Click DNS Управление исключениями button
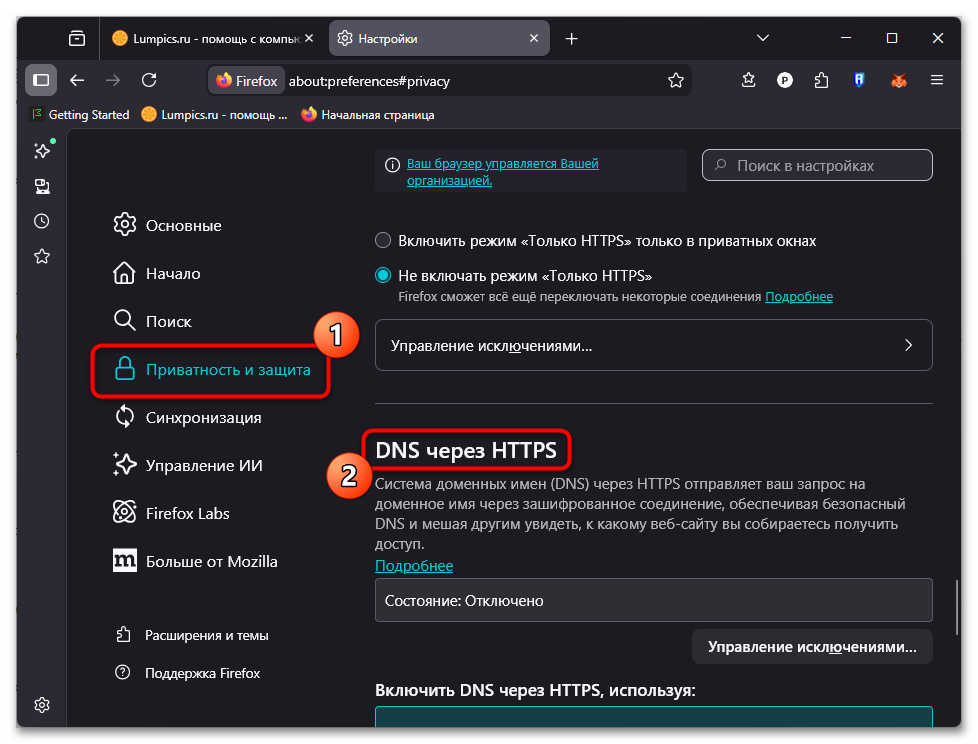This screenshot has height=744, width=978. [x=812, y=647]
